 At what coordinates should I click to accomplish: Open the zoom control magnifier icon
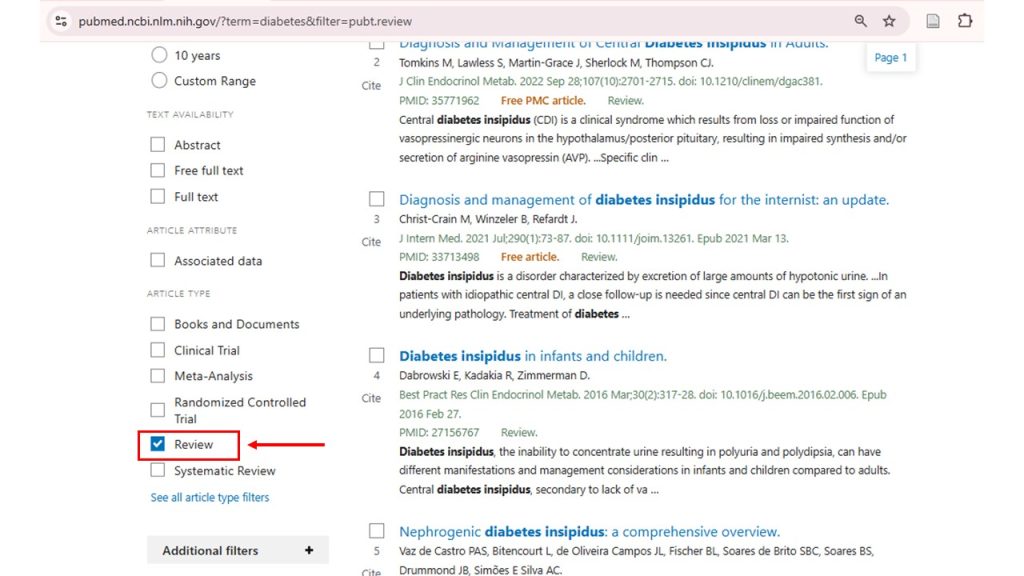(862, 19)
